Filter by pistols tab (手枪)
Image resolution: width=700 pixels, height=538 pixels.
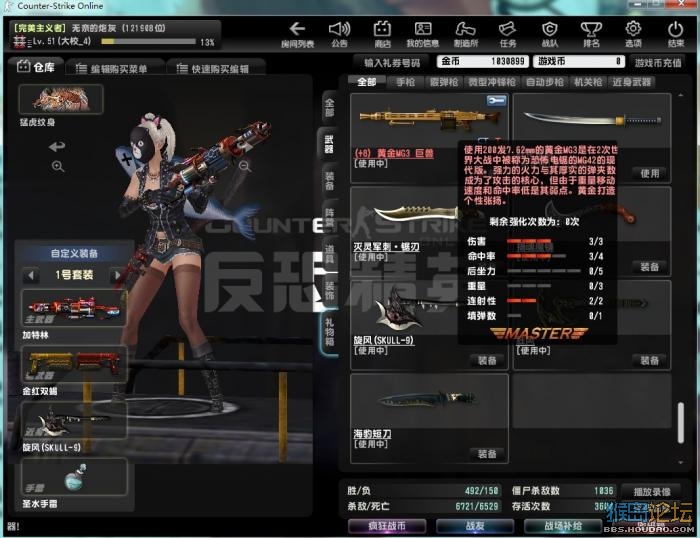(x=405, y=82)
